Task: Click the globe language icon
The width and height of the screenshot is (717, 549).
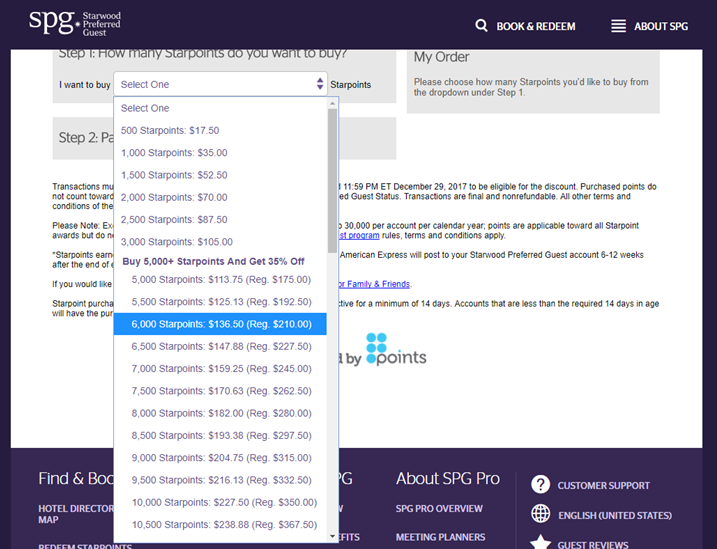Action: 540,514
